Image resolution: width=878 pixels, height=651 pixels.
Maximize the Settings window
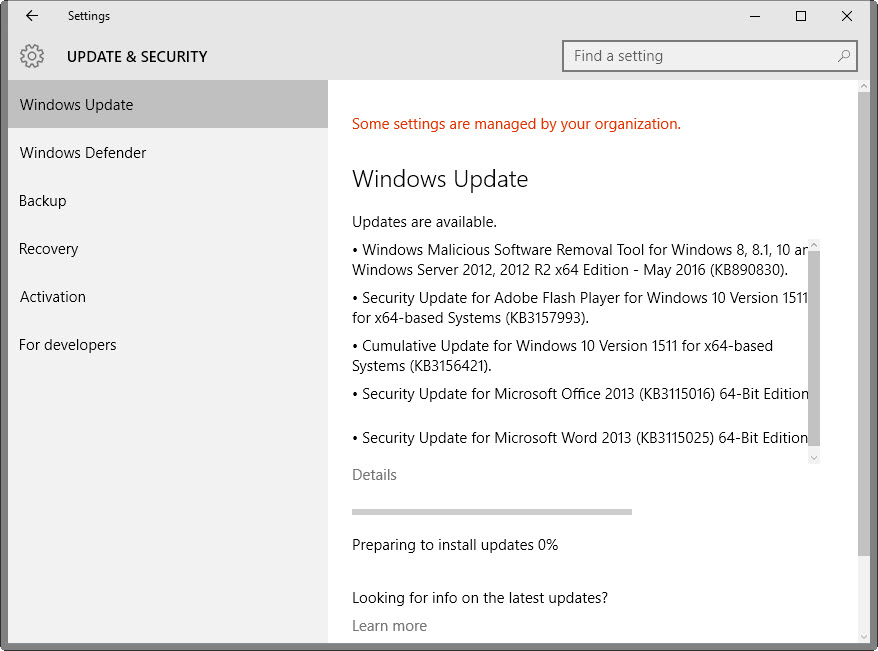click(801, 16)
